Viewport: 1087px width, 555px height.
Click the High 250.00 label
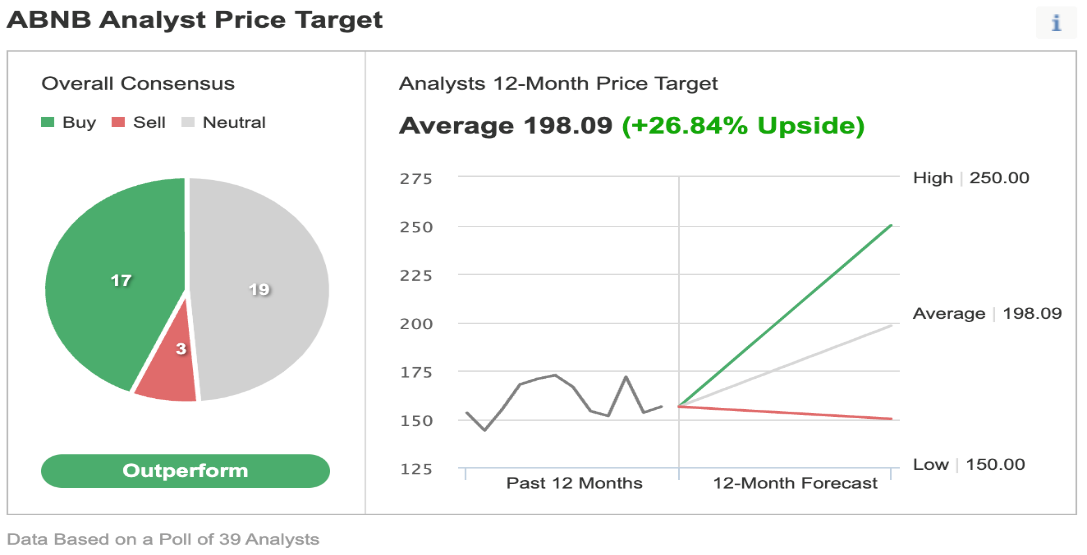(971, 178)
